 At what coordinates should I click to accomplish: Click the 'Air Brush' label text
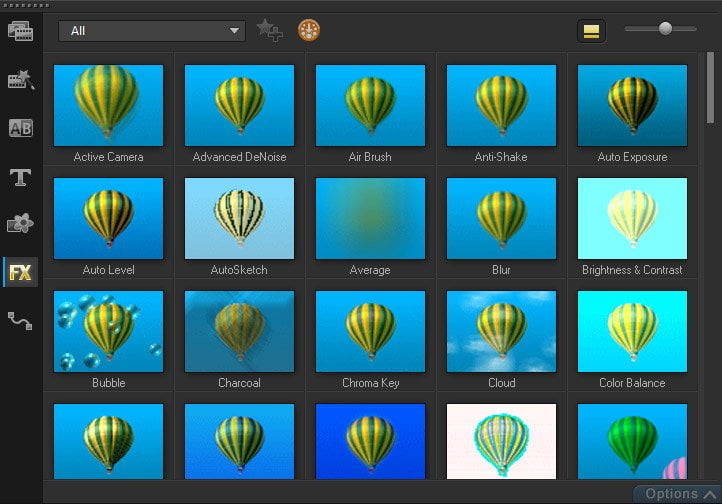click(370, 157)
